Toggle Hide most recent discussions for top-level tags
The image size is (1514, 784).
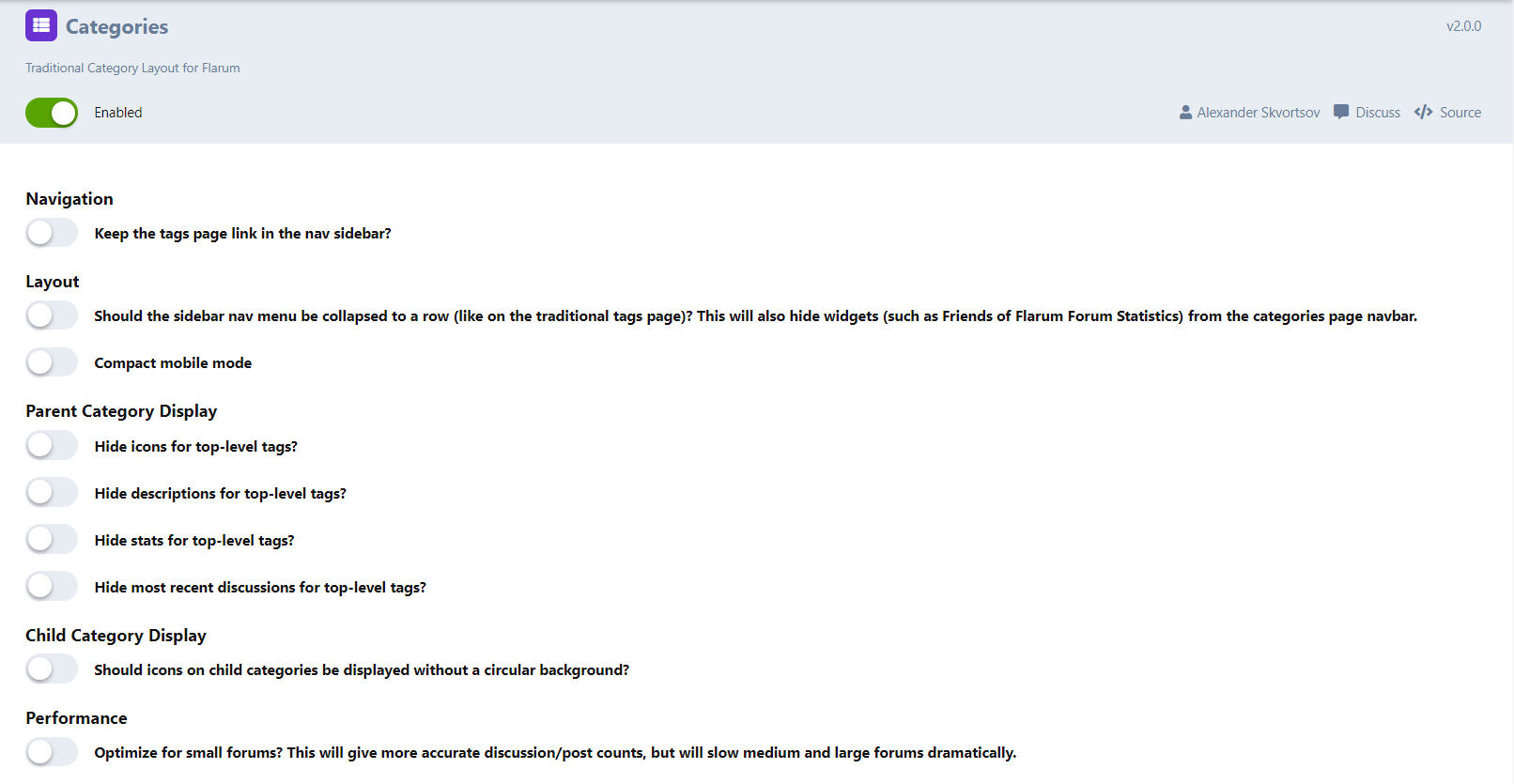pos(52,586)
